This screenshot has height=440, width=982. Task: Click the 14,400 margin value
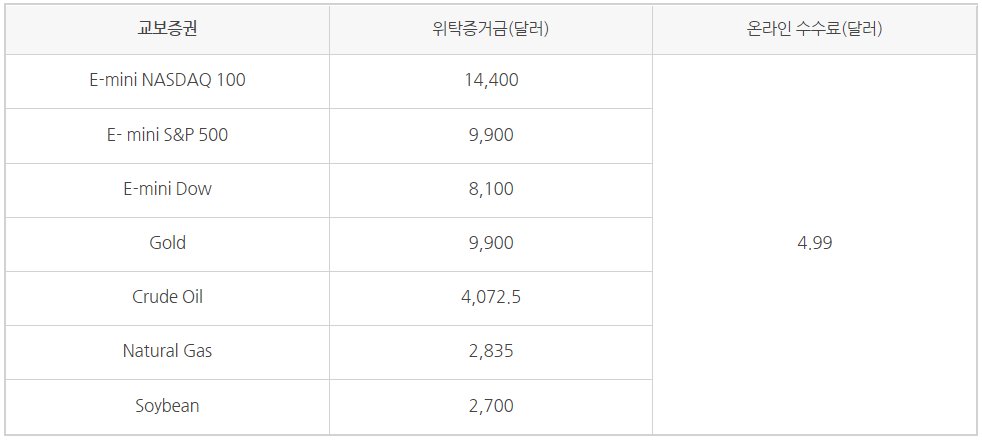click(491, 81)
